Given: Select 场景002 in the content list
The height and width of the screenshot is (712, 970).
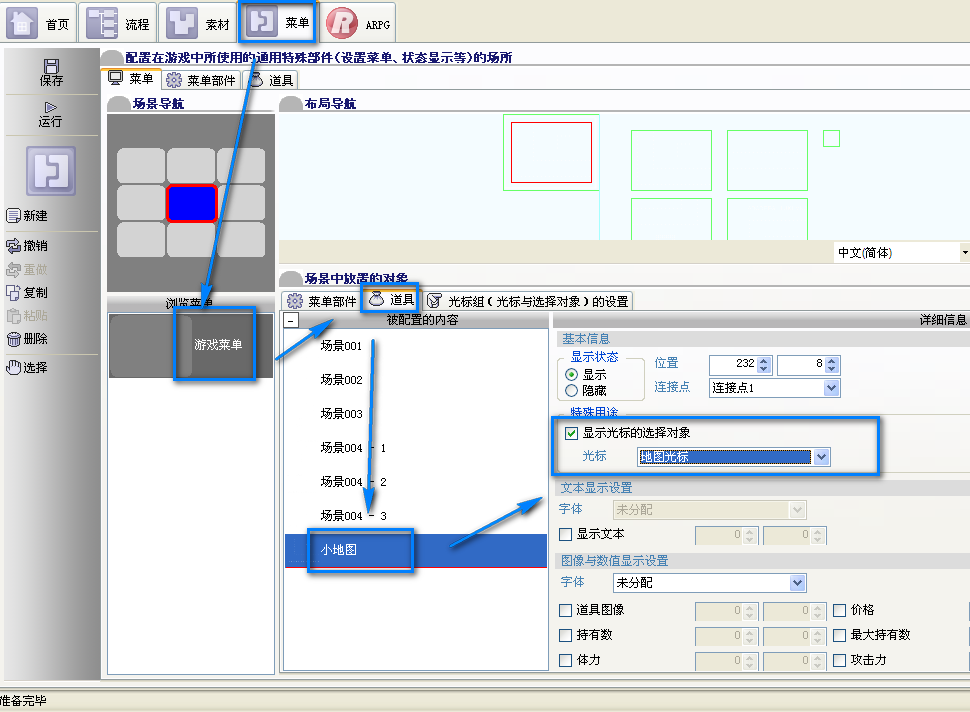Looking at the screenshot, I should [341, 380].
